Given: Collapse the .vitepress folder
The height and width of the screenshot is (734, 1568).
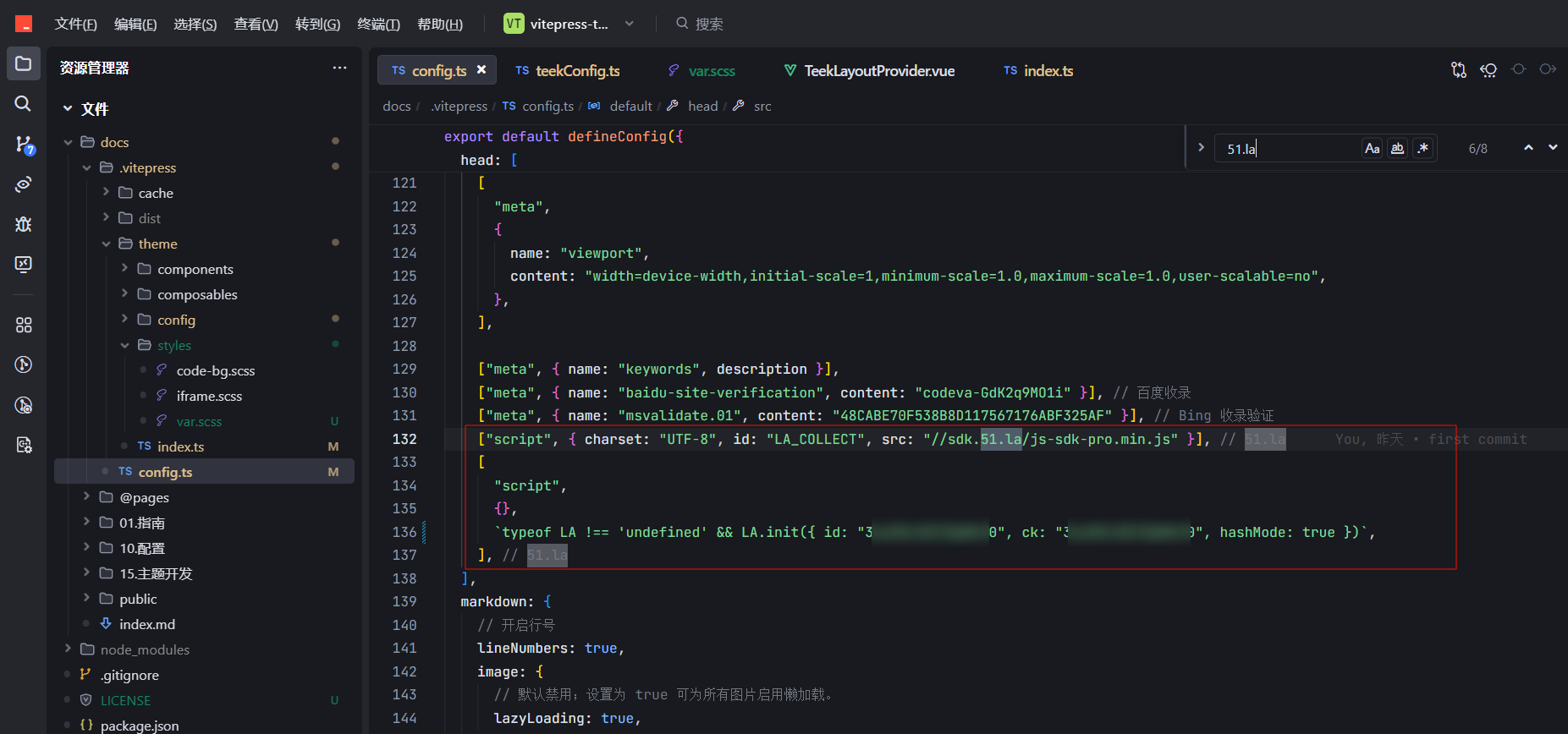Looking at the screenshot, I should click(x=86, y=167).
